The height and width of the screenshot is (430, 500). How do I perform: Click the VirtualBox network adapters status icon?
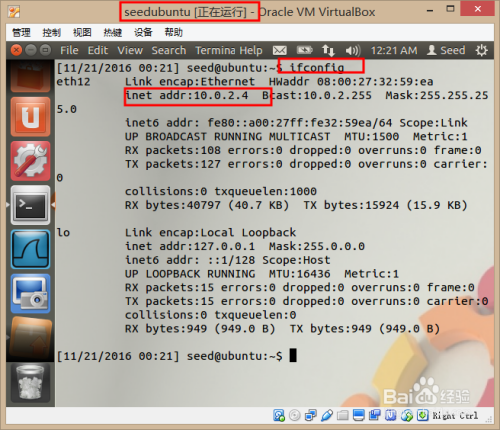[311, 415]
